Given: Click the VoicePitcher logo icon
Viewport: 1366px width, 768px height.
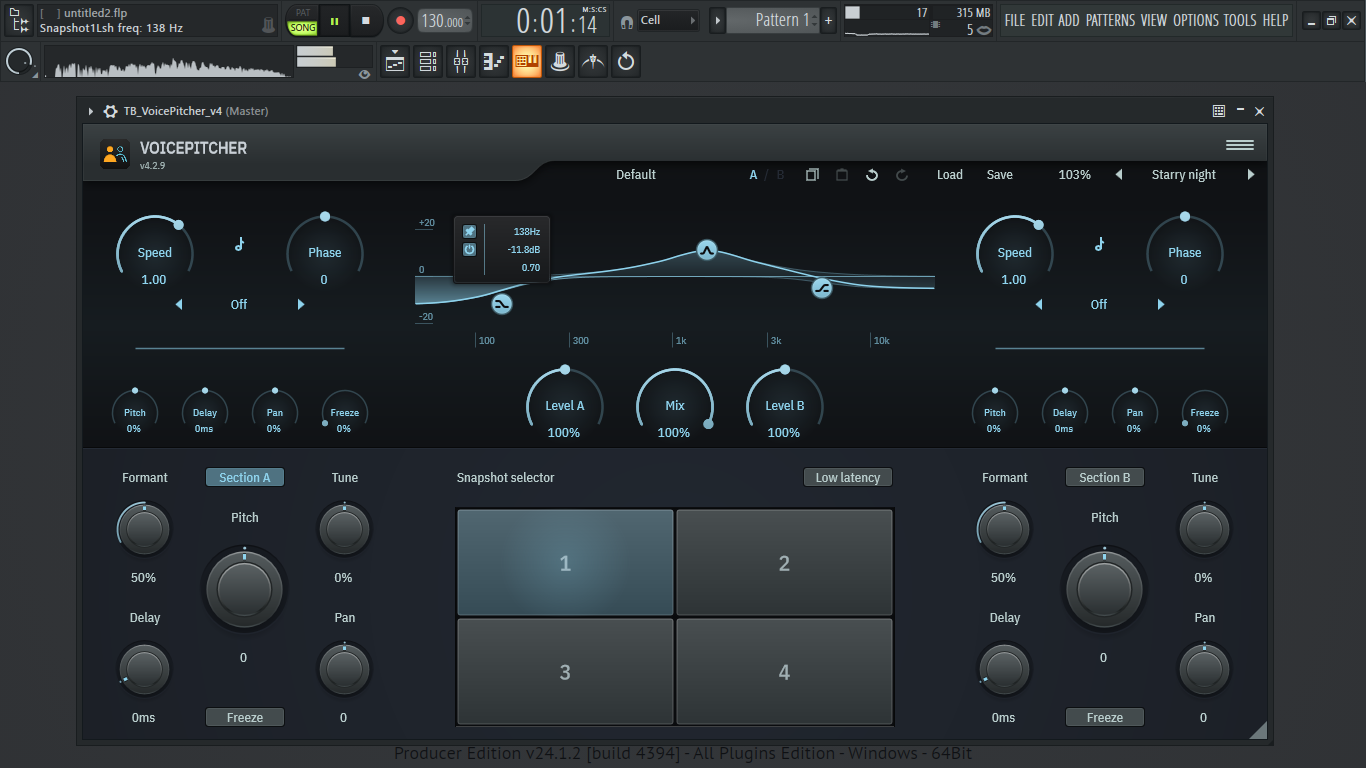Looking at the screenshot, I should (115, 154).
